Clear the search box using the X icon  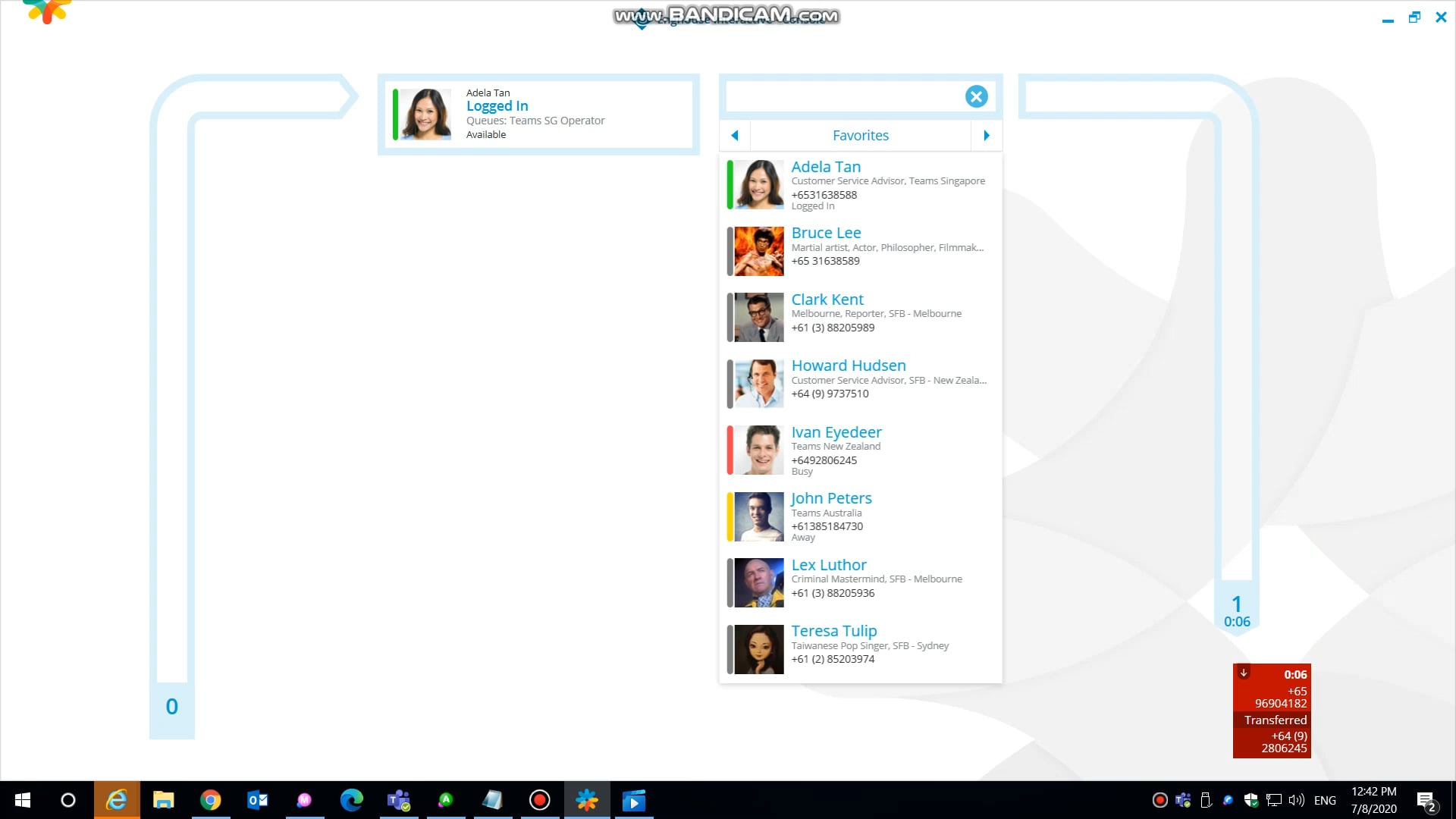(x=976, y=96)
